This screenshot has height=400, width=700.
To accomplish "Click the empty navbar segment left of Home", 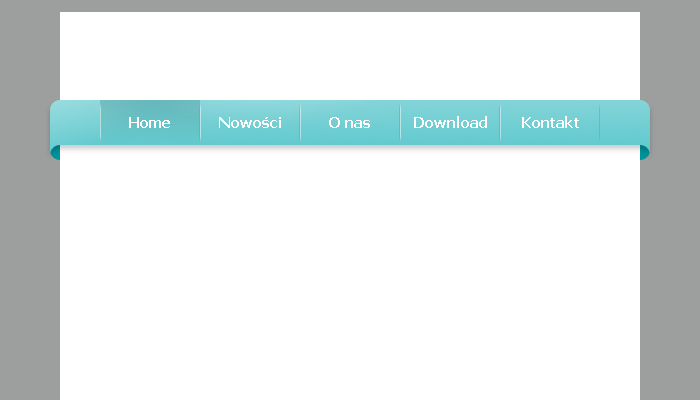I will [x=75, y=122].
